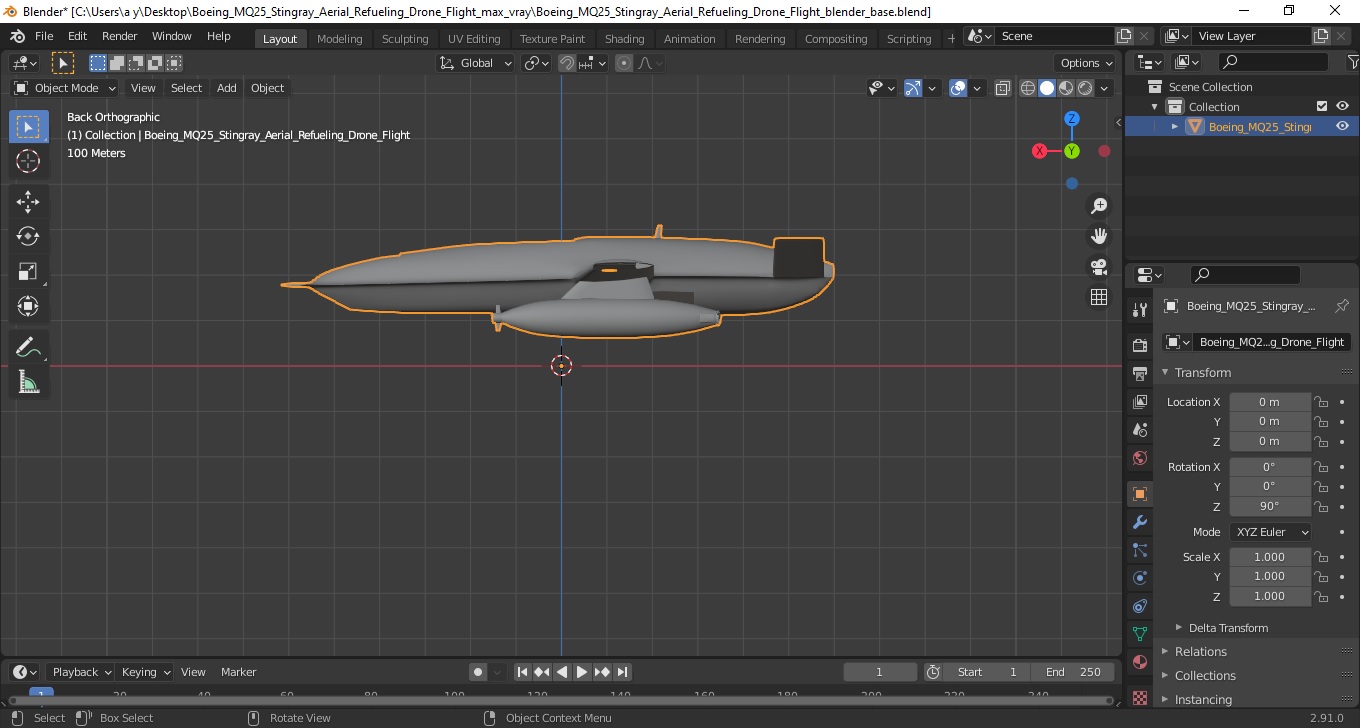The width and height of the screenshot is (1360, 728).
Task: Open the Object Constraints properties tab
Action: 1139,606
